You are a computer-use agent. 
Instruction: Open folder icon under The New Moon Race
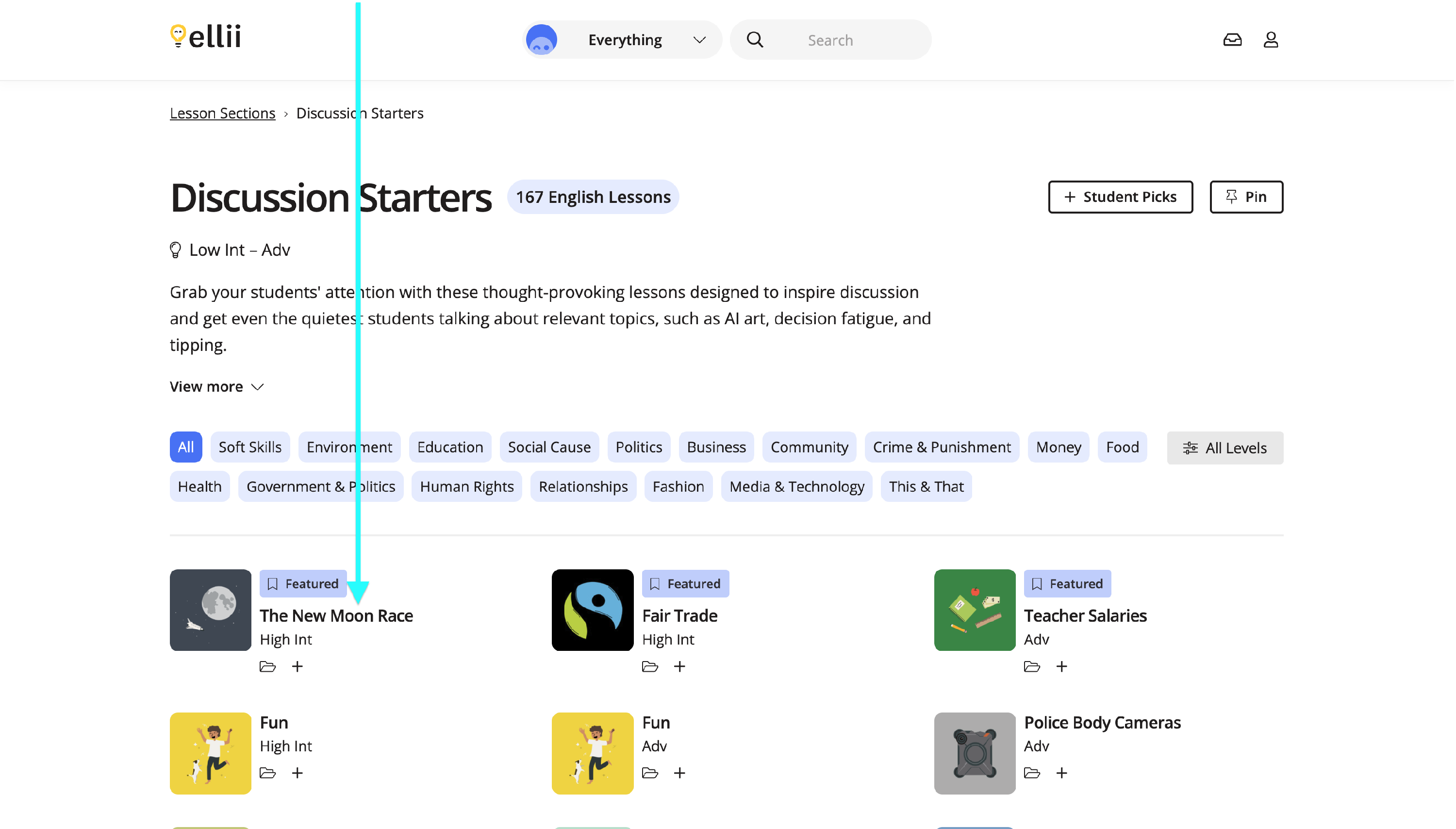click(x=267, y=667)
